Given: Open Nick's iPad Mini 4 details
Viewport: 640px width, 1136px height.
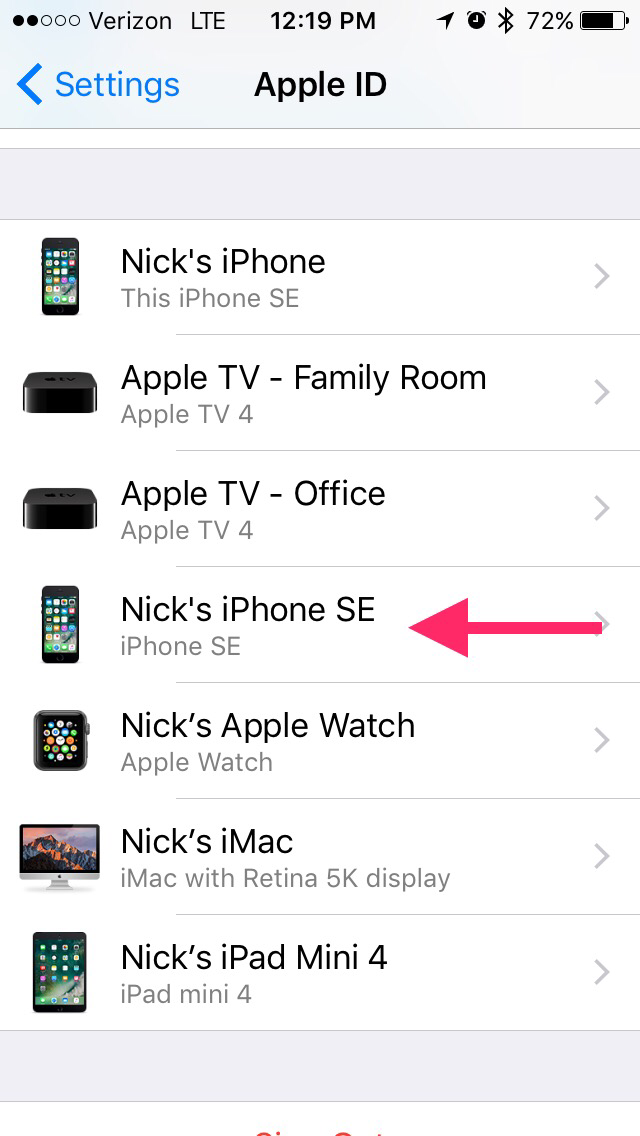Looking at the screenshot, I should (x=320, y=972).
